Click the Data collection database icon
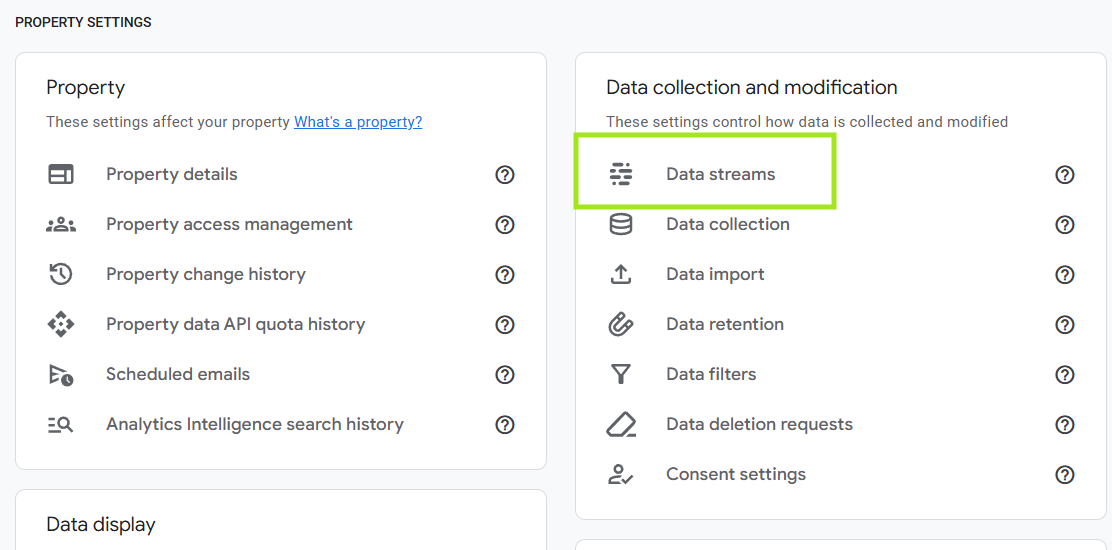1112x550 pixels. tap(621, 225)
